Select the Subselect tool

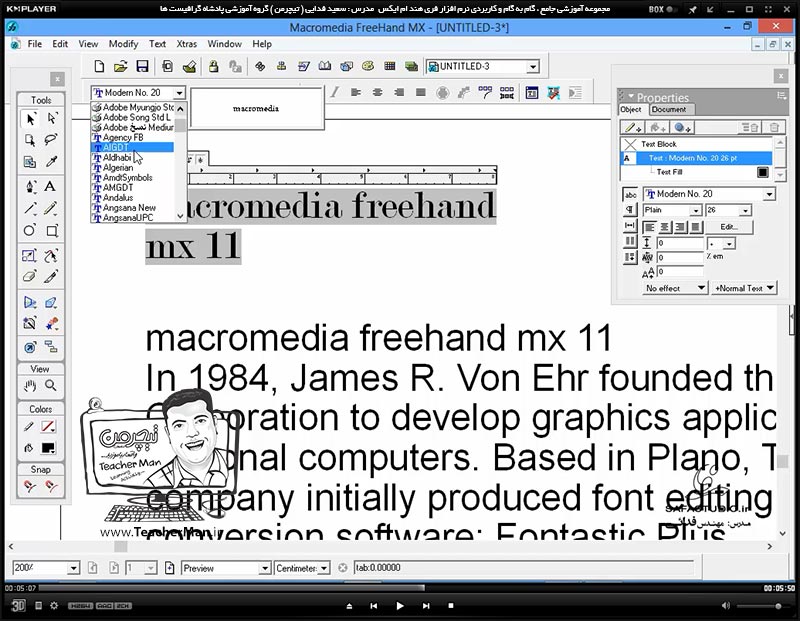(52, 118)
